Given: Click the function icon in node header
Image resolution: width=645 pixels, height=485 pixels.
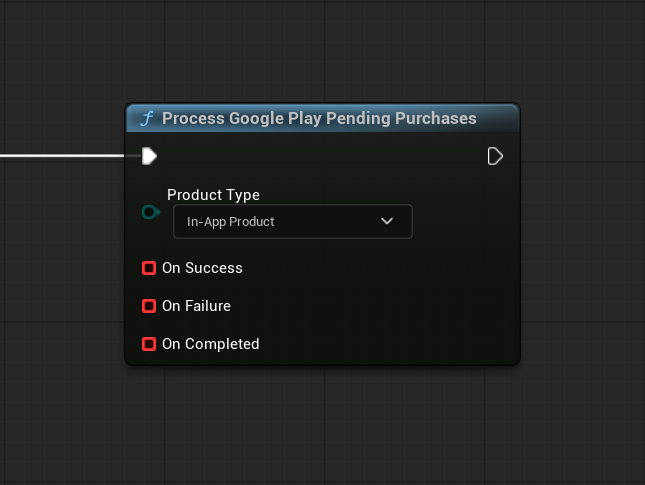Looking at the screenshot, I should 147,118.
